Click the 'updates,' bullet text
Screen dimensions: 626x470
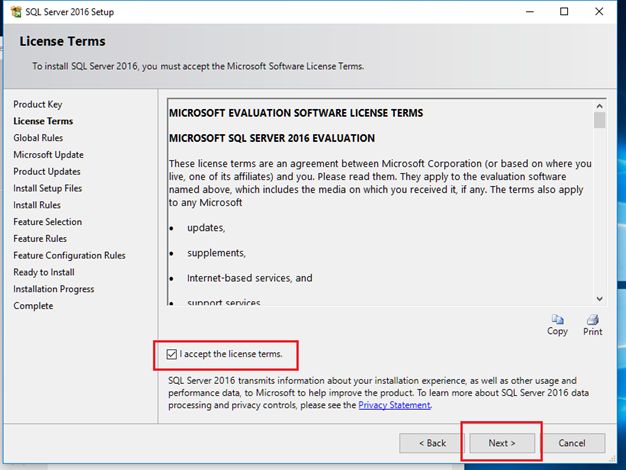pyautogui.click(x=206, y=228)
